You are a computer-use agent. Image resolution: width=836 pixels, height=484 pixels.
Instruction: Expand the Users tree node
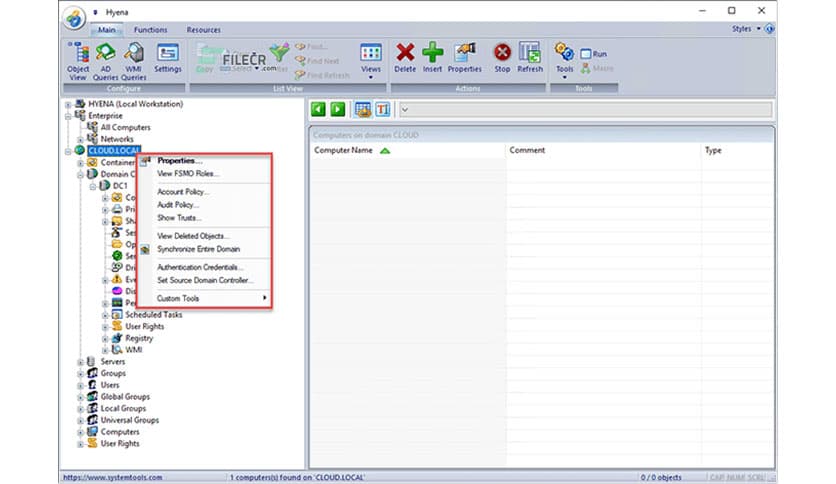click(x=81, y=386)
